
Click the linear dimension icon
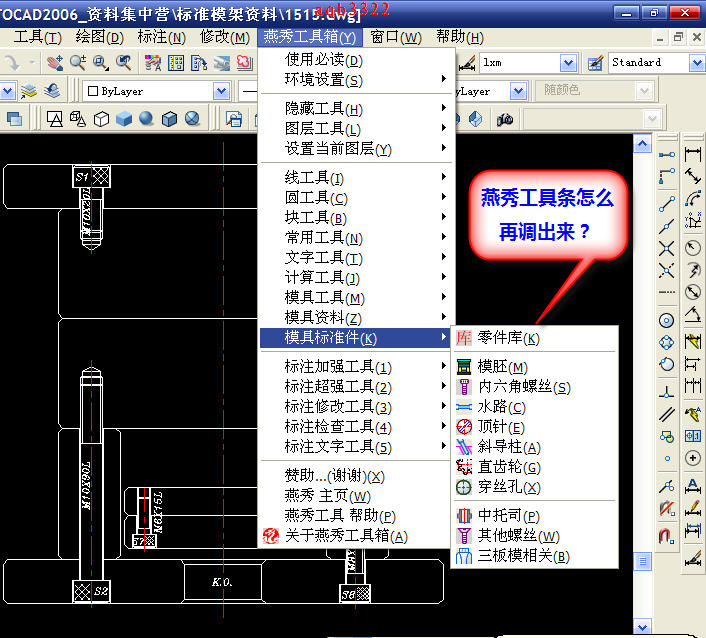(x=692, y=154)
